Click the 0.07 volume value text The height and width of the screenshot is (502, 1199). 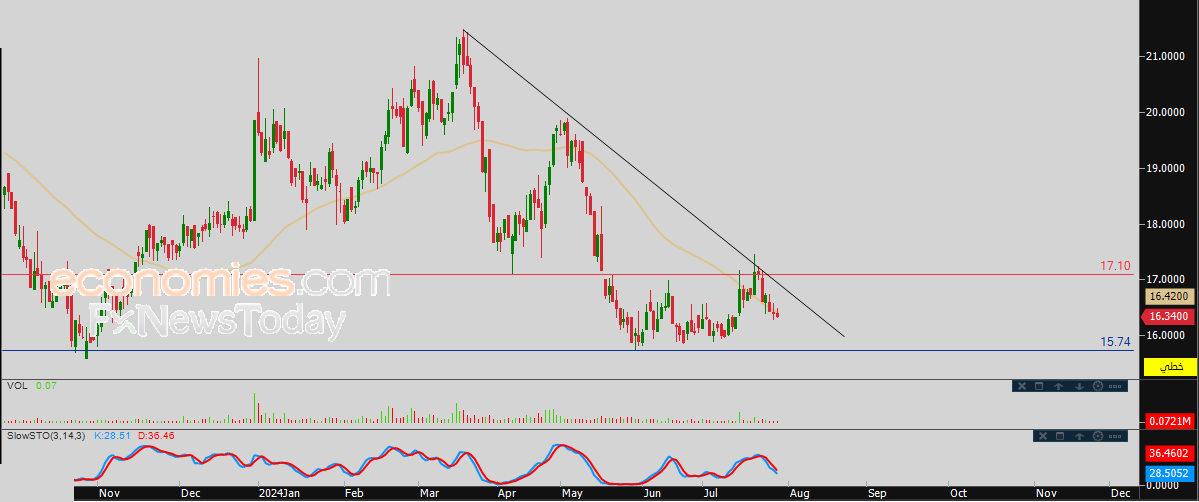click(x=46, y=386)
